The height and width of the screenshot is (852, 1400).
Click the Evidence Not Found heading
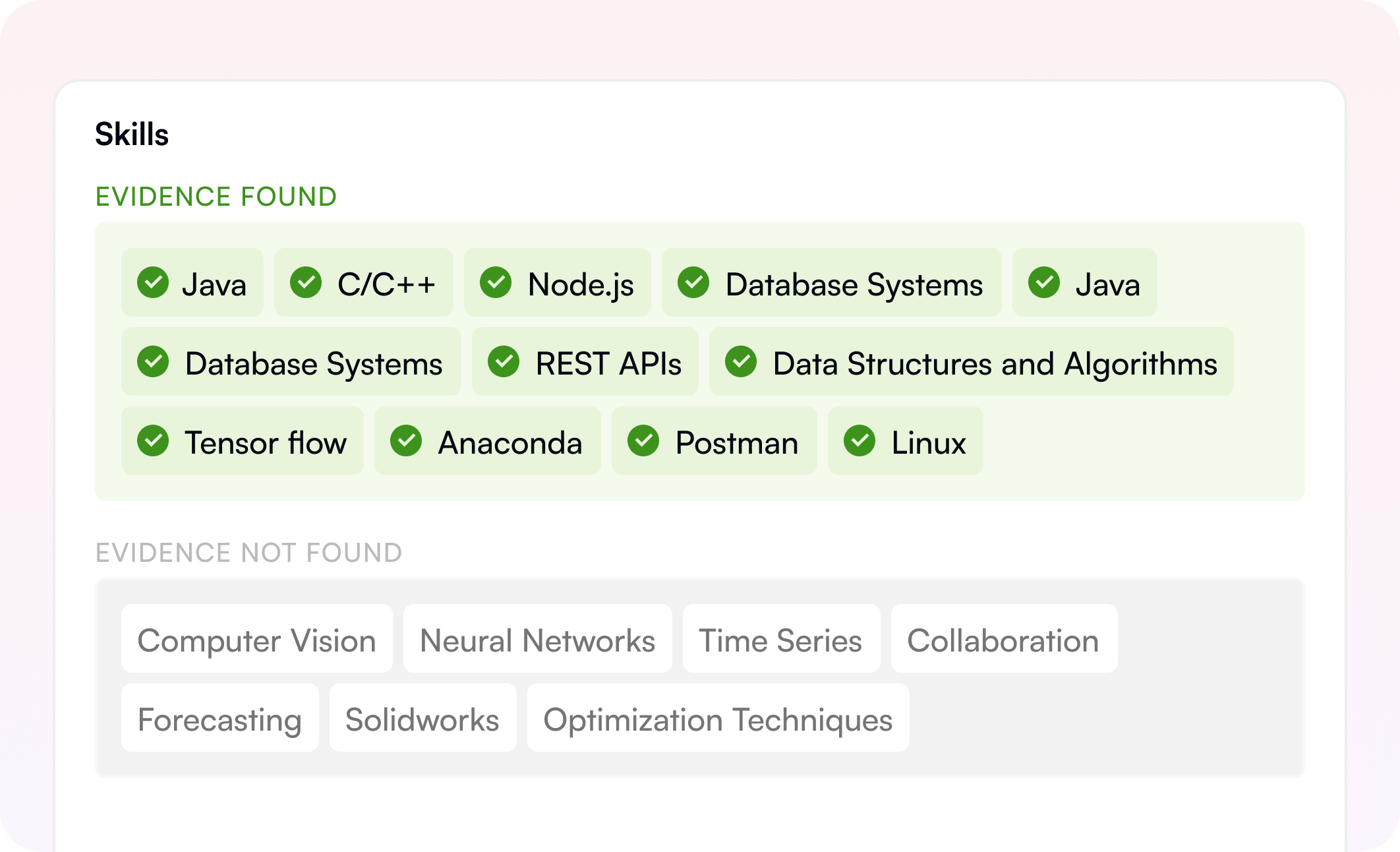point(249,553)
